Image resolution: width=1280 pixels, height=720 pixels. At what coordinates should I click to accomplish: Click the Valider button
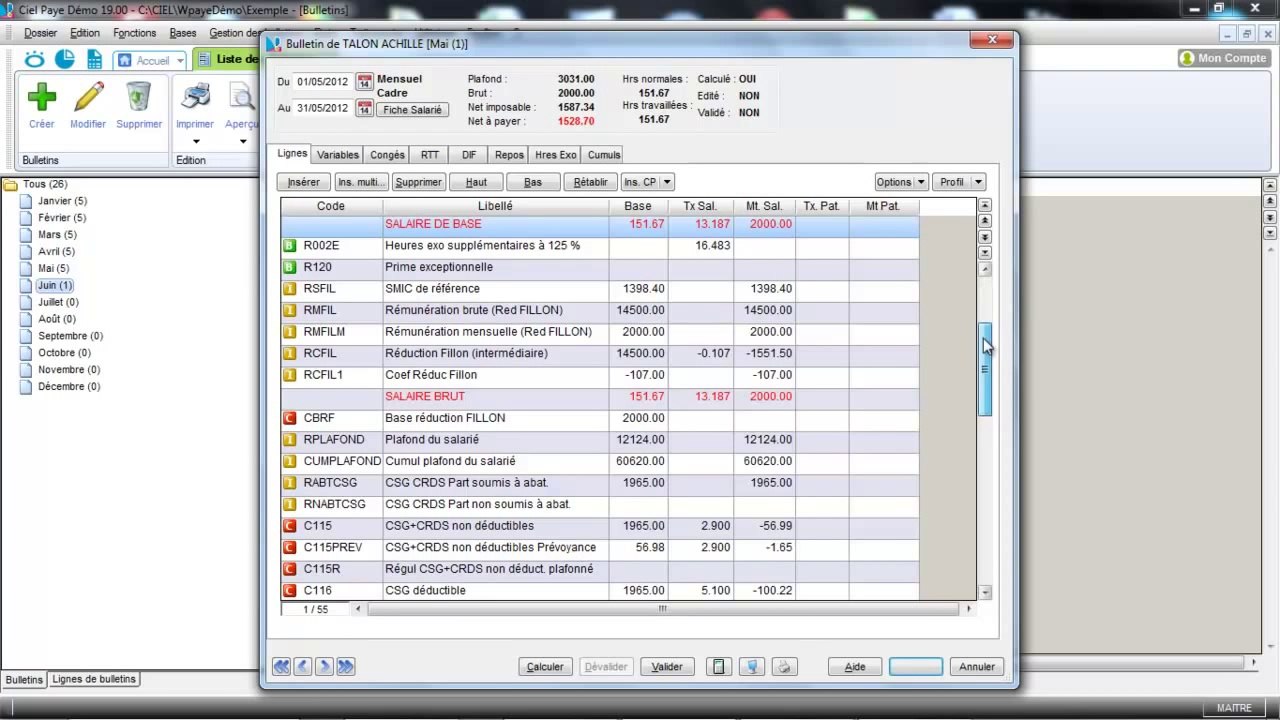(x=667, y=667)
